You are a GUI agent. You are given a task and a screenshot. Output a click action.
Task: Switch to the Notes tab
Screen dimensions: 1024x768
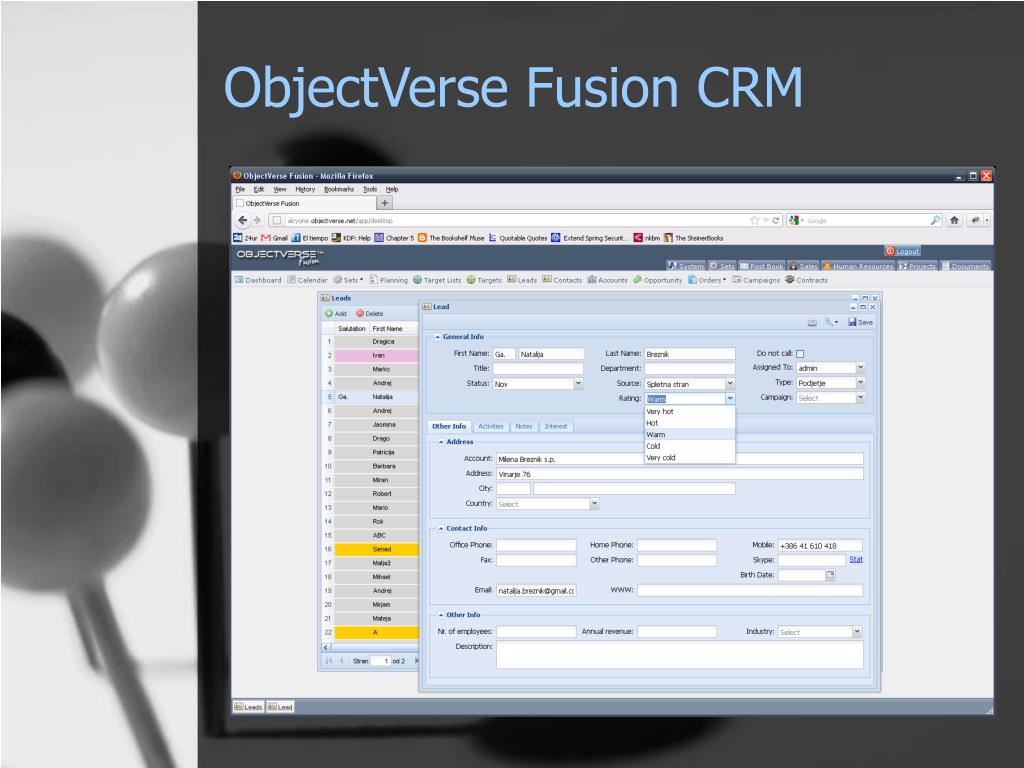pos(524,426)
